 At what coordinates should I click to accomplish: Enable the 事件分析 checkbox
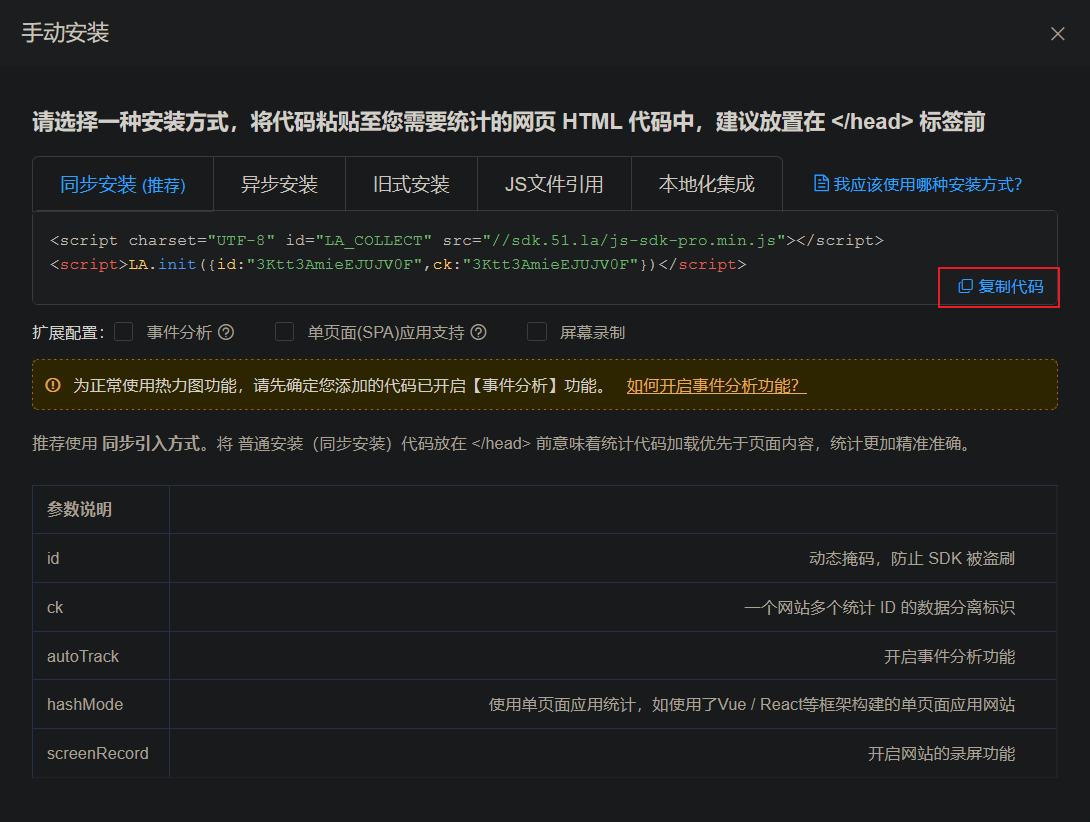click(124, 332)
